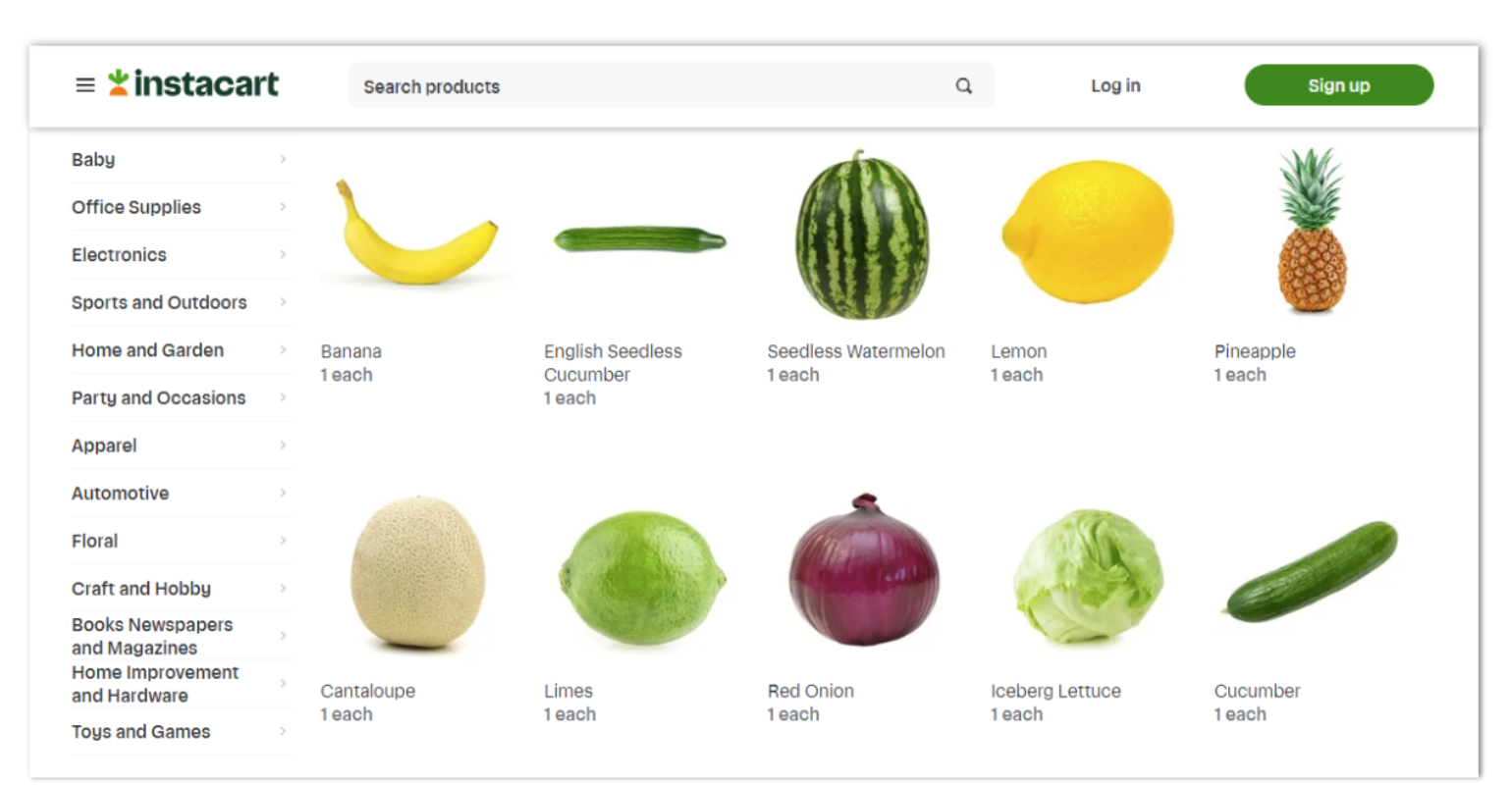Click the Log in link

coord(1115,85)
